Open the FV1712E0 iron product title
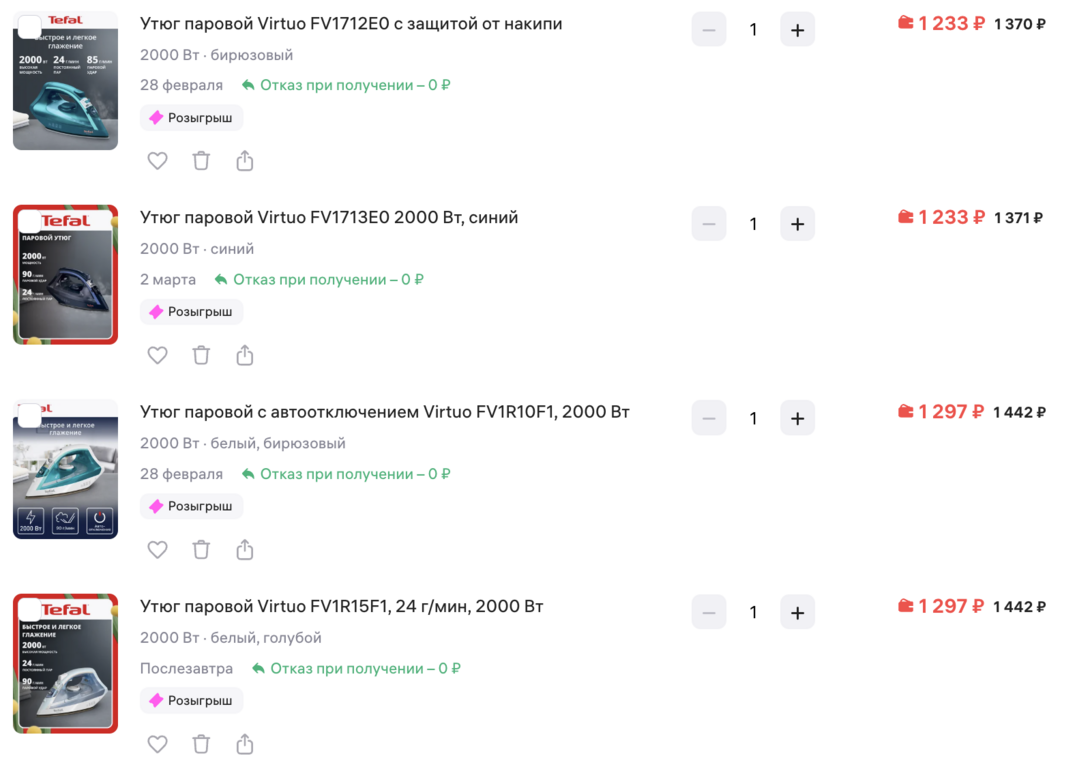 point(351,23)
